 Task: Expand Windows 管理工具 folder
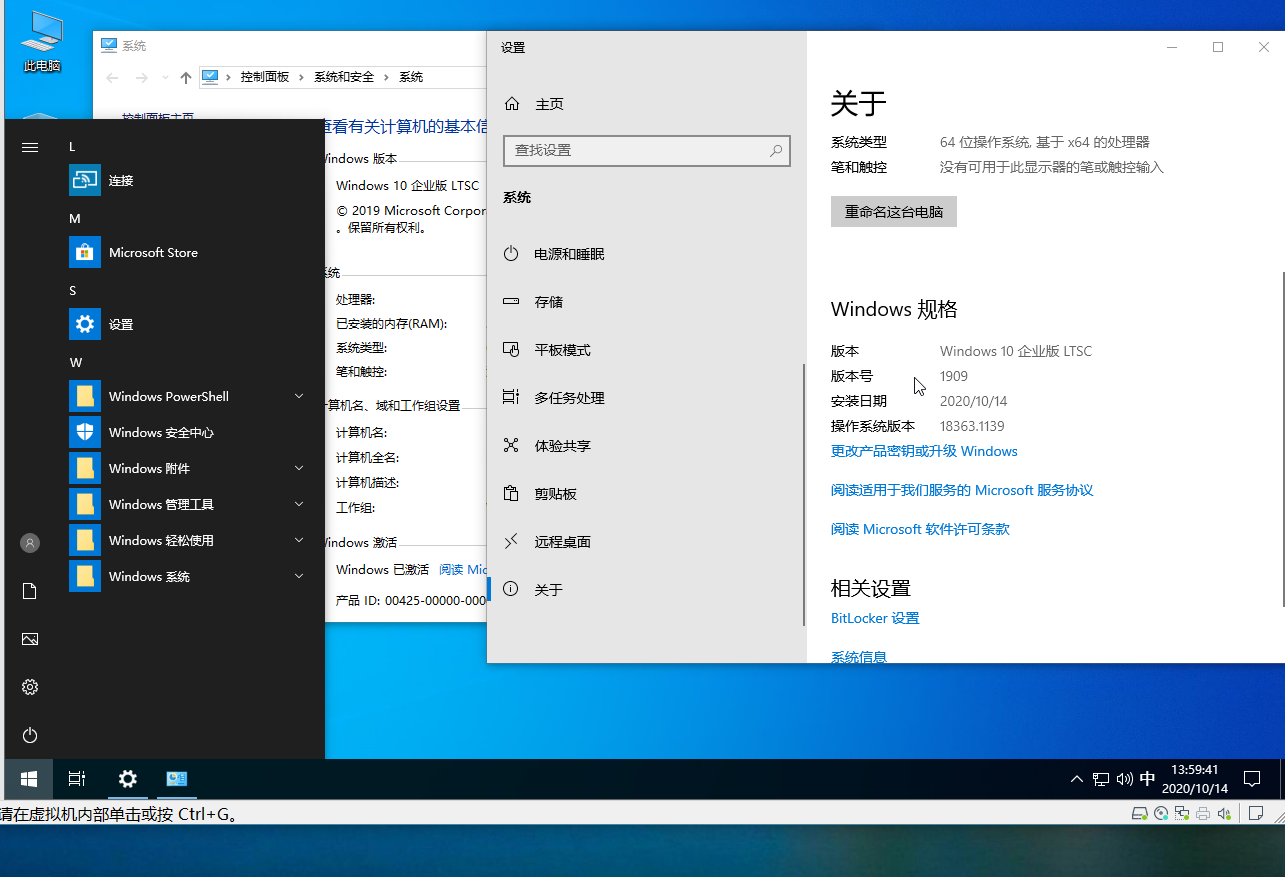(299, 505)
